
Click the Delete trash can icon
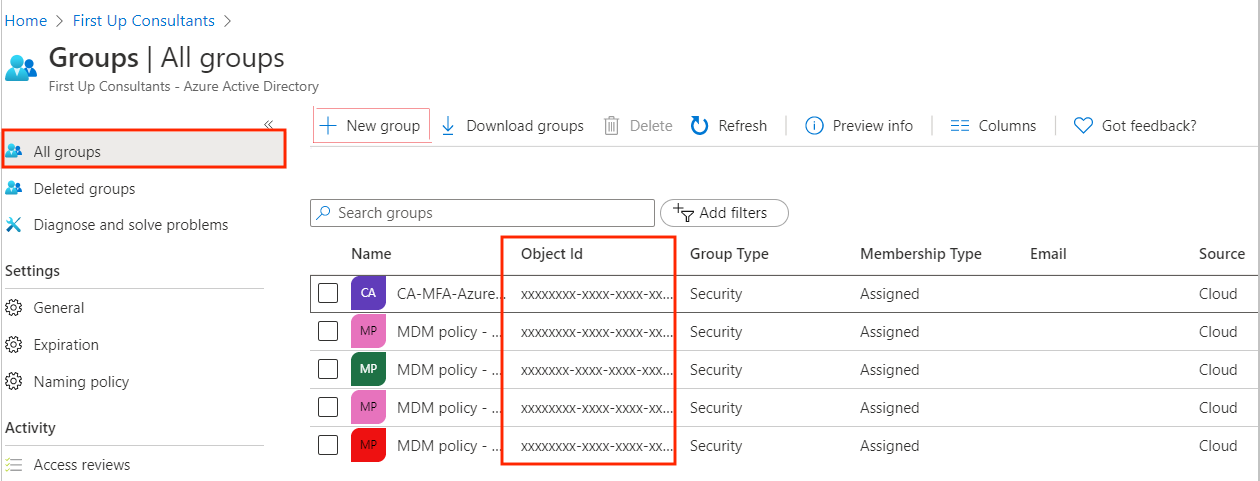click(x=612, y=126)
